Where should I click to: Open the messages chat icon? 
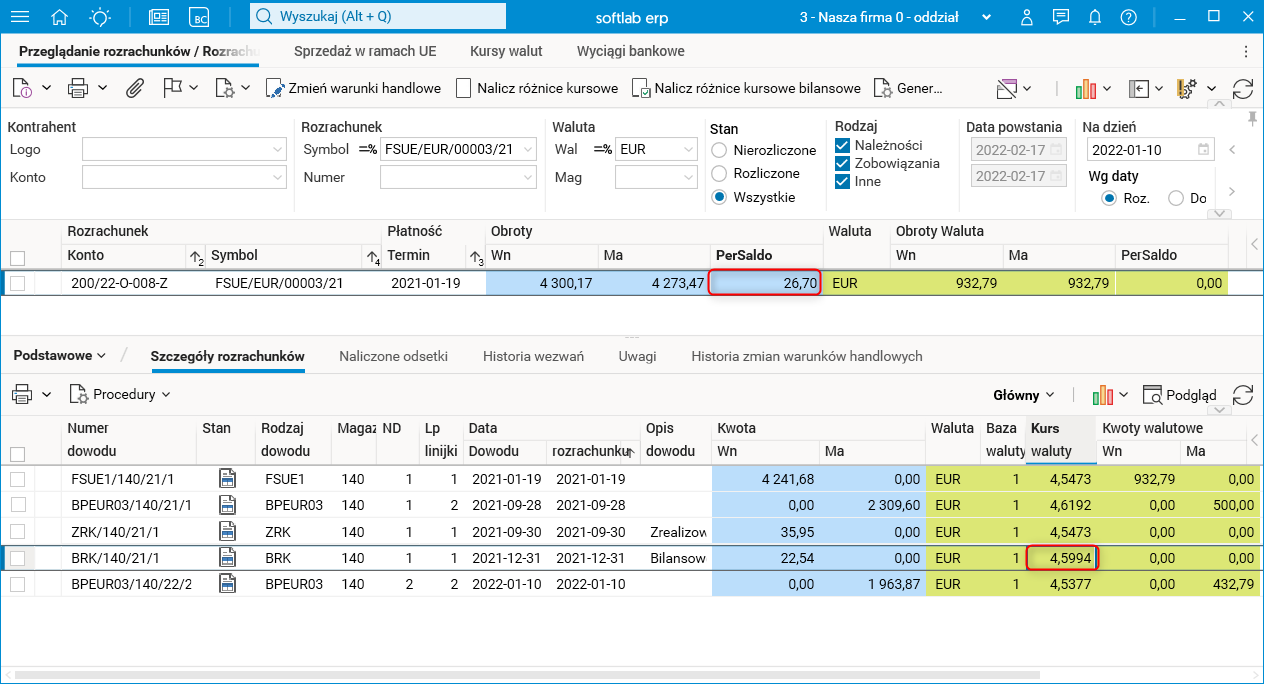tap(1061, 17)
